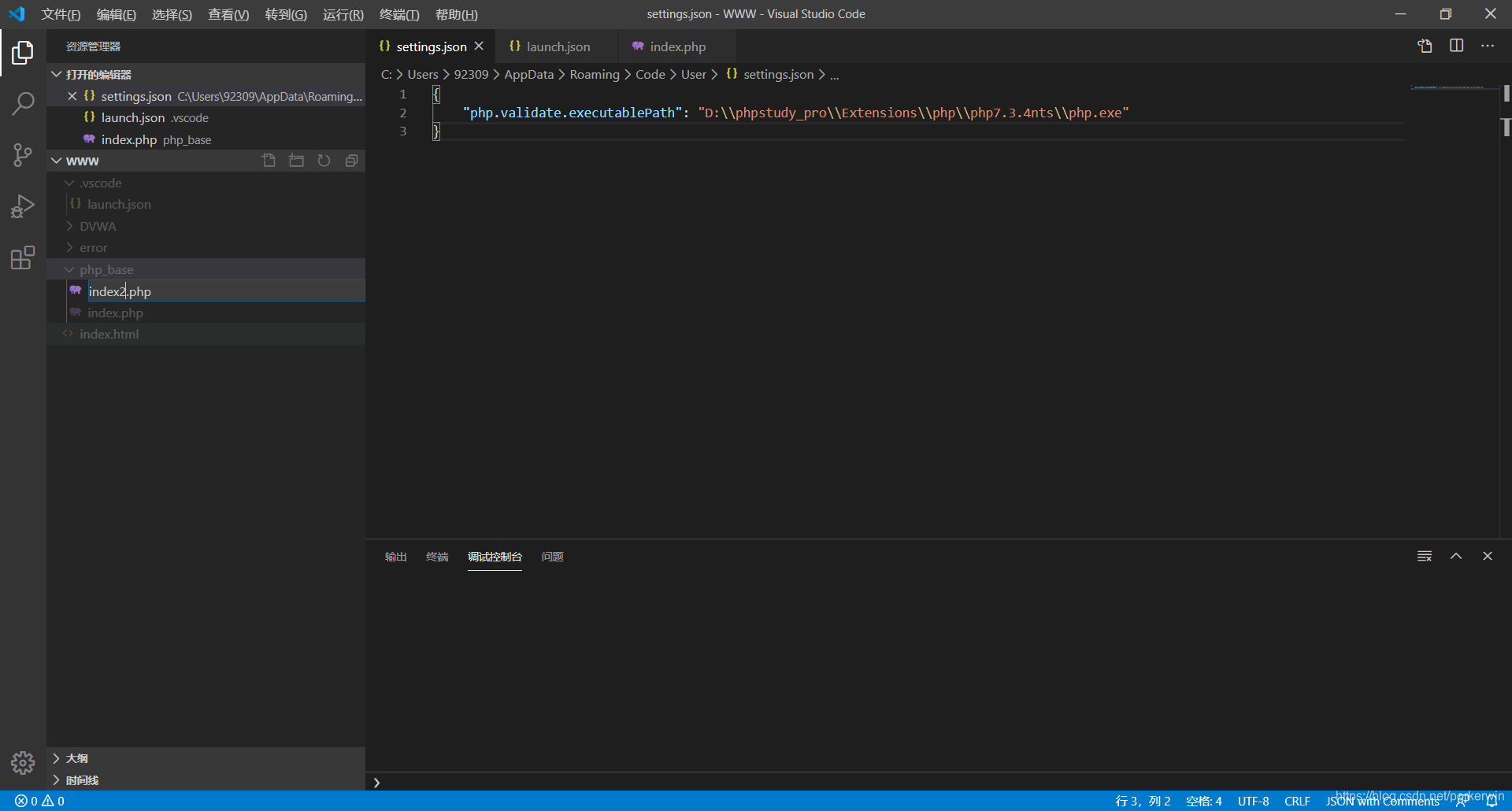The width and height of the screenshot is (1512, 811).
Task: Click Users breadcrumb segment
Action: tap(423, 75)
